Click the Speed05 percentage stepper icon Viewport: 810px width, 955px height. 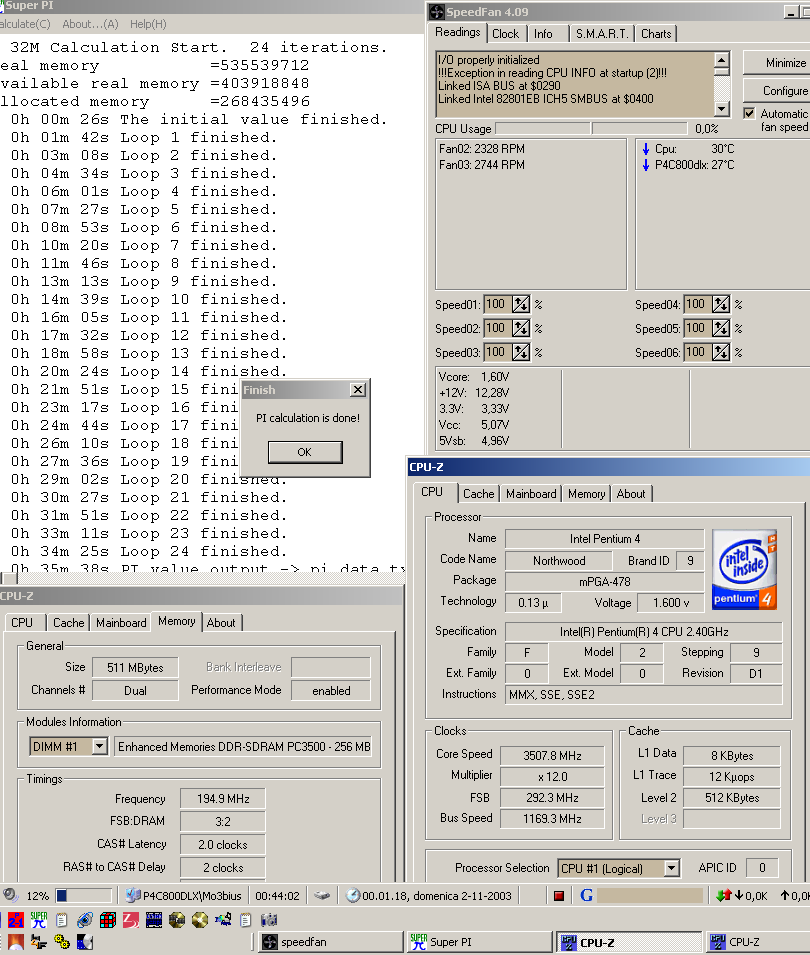coord(720,328)
